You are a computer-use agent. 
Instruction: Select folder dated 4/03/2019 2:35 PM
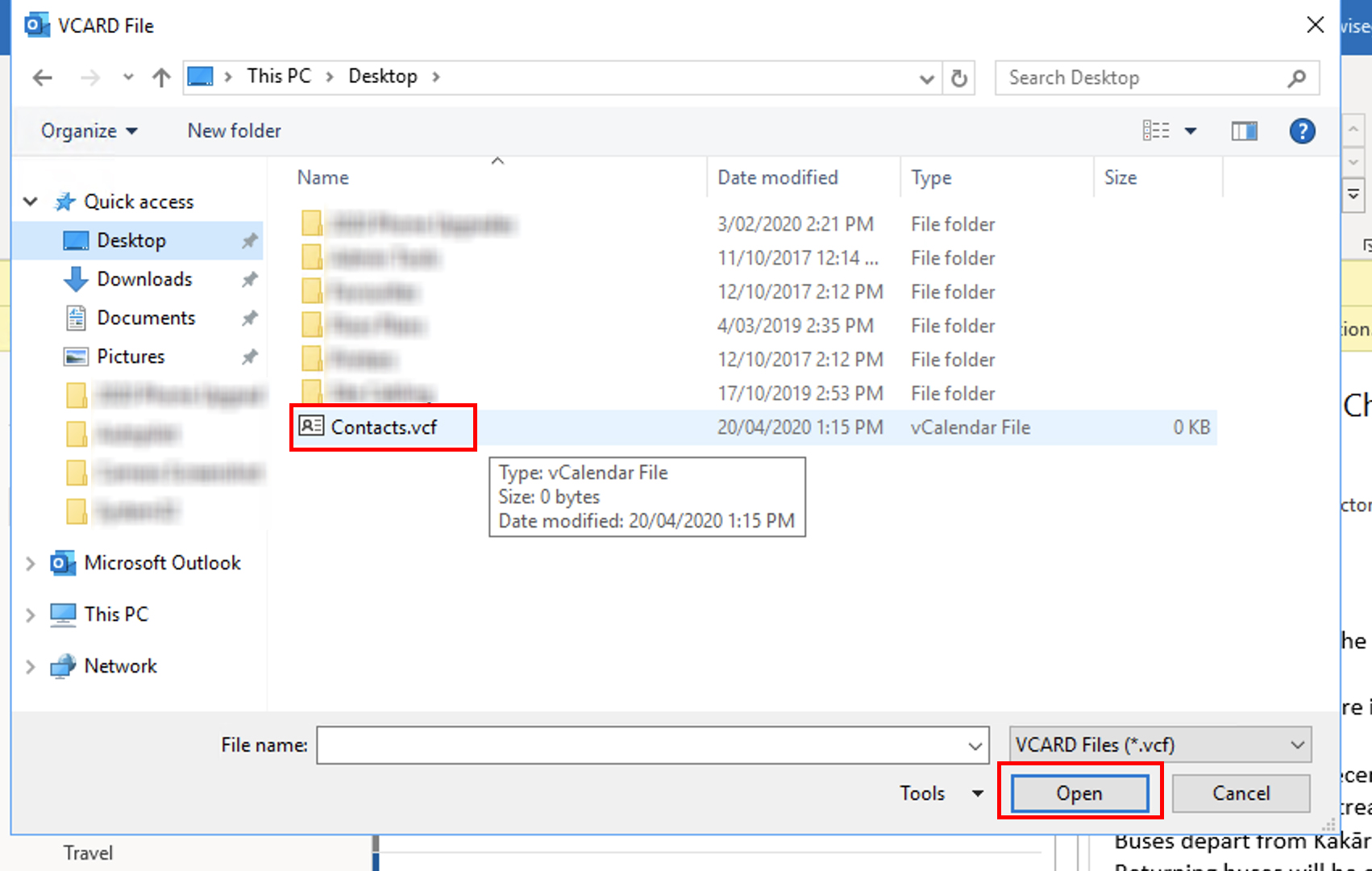click(x=755, y=326)
